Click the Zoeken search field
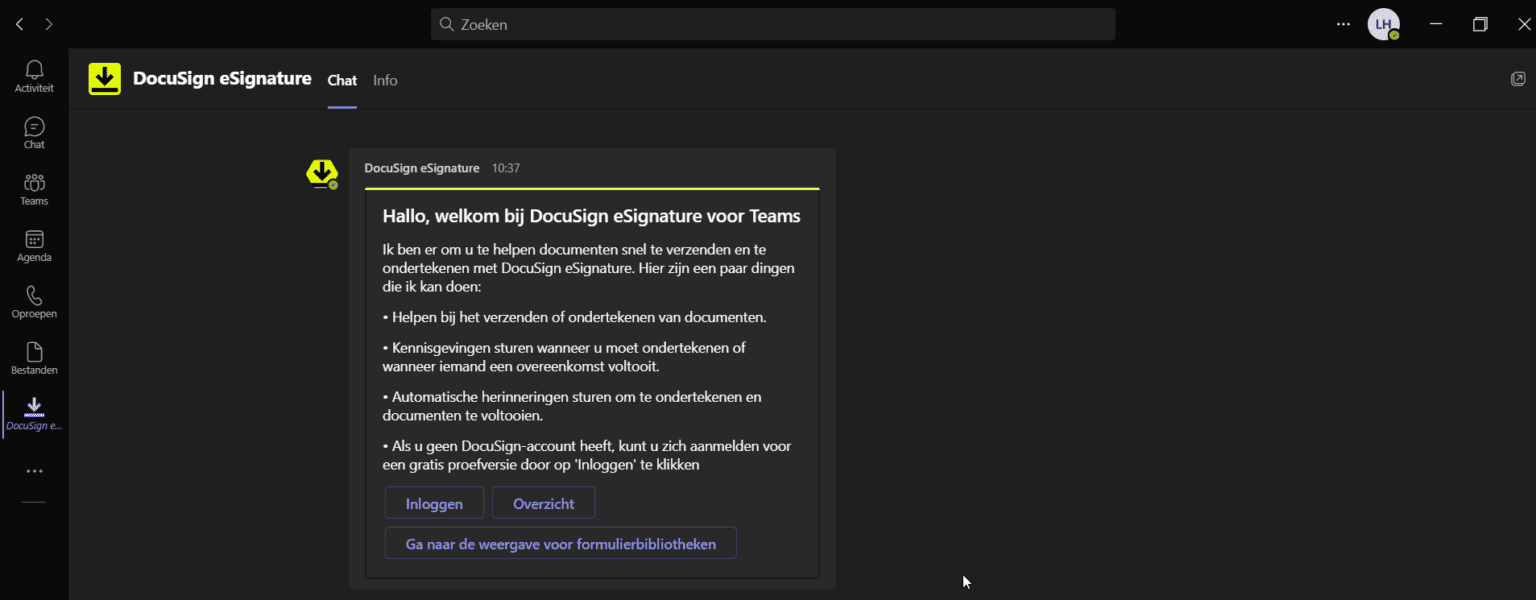 [x=772, y=24]
